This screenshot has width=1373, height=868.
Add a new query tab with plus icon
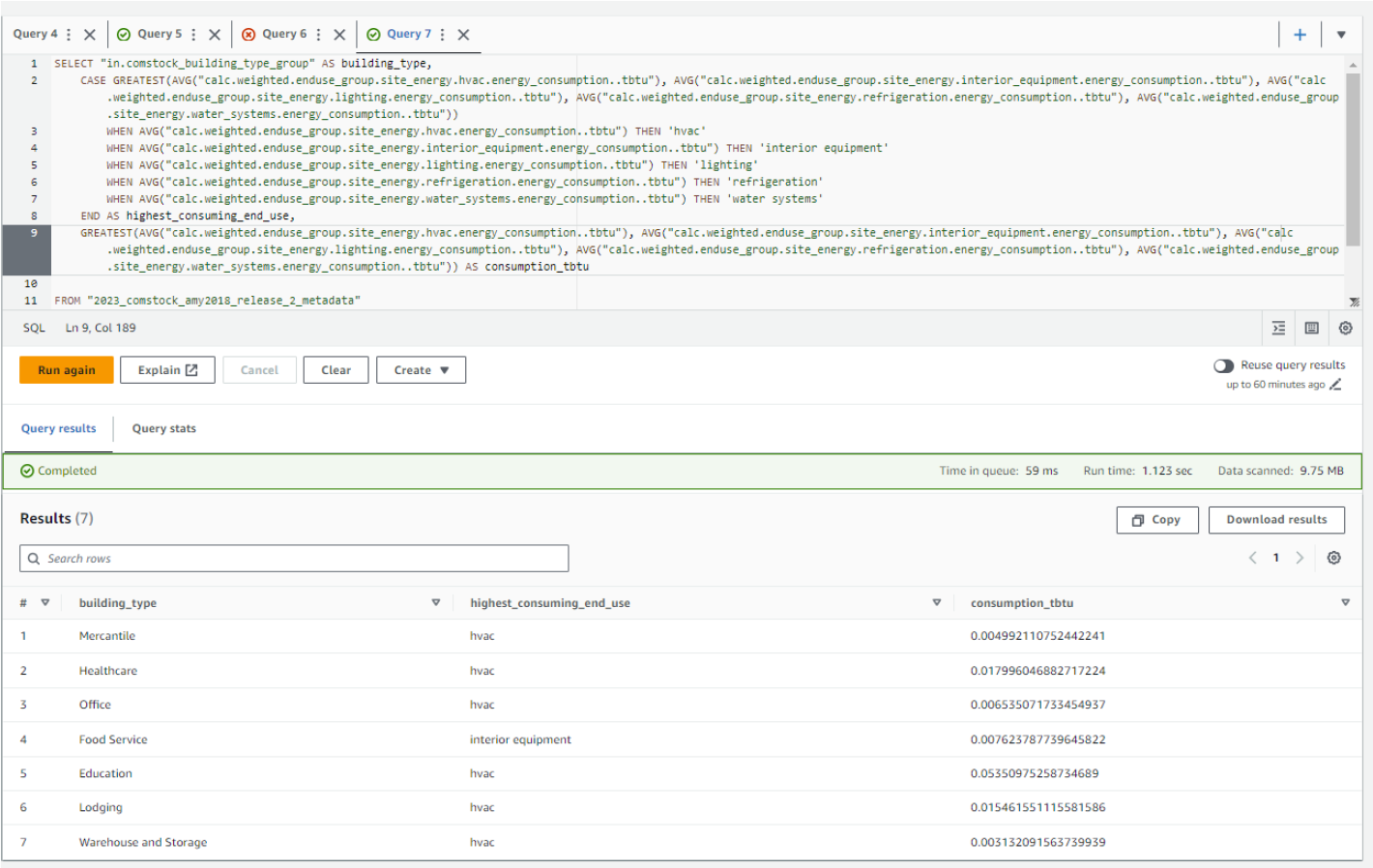tap(1300, 35)
